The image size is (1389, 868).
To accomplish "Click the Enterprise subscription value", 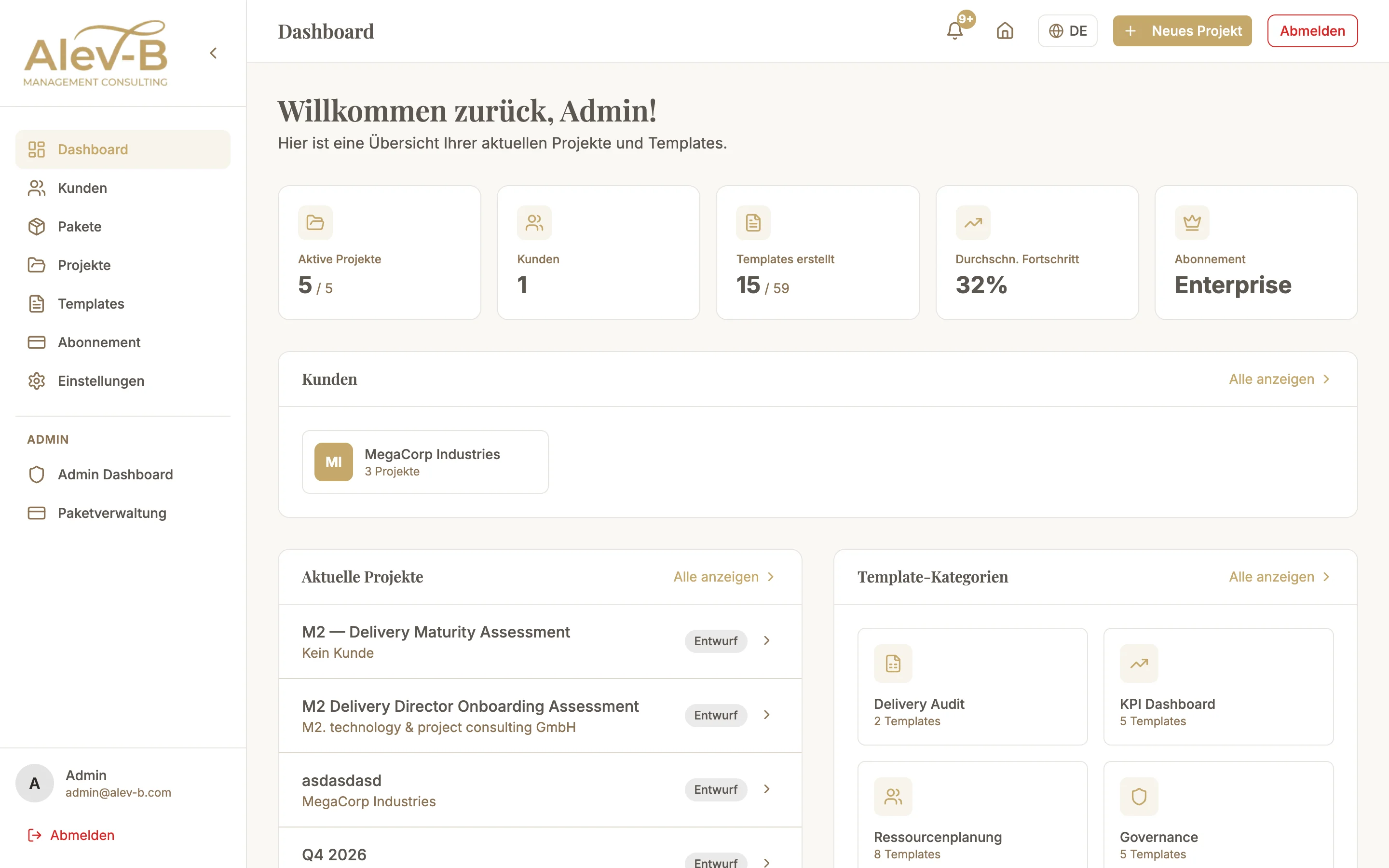I will pyautogui.click(x=1233, y=285).
